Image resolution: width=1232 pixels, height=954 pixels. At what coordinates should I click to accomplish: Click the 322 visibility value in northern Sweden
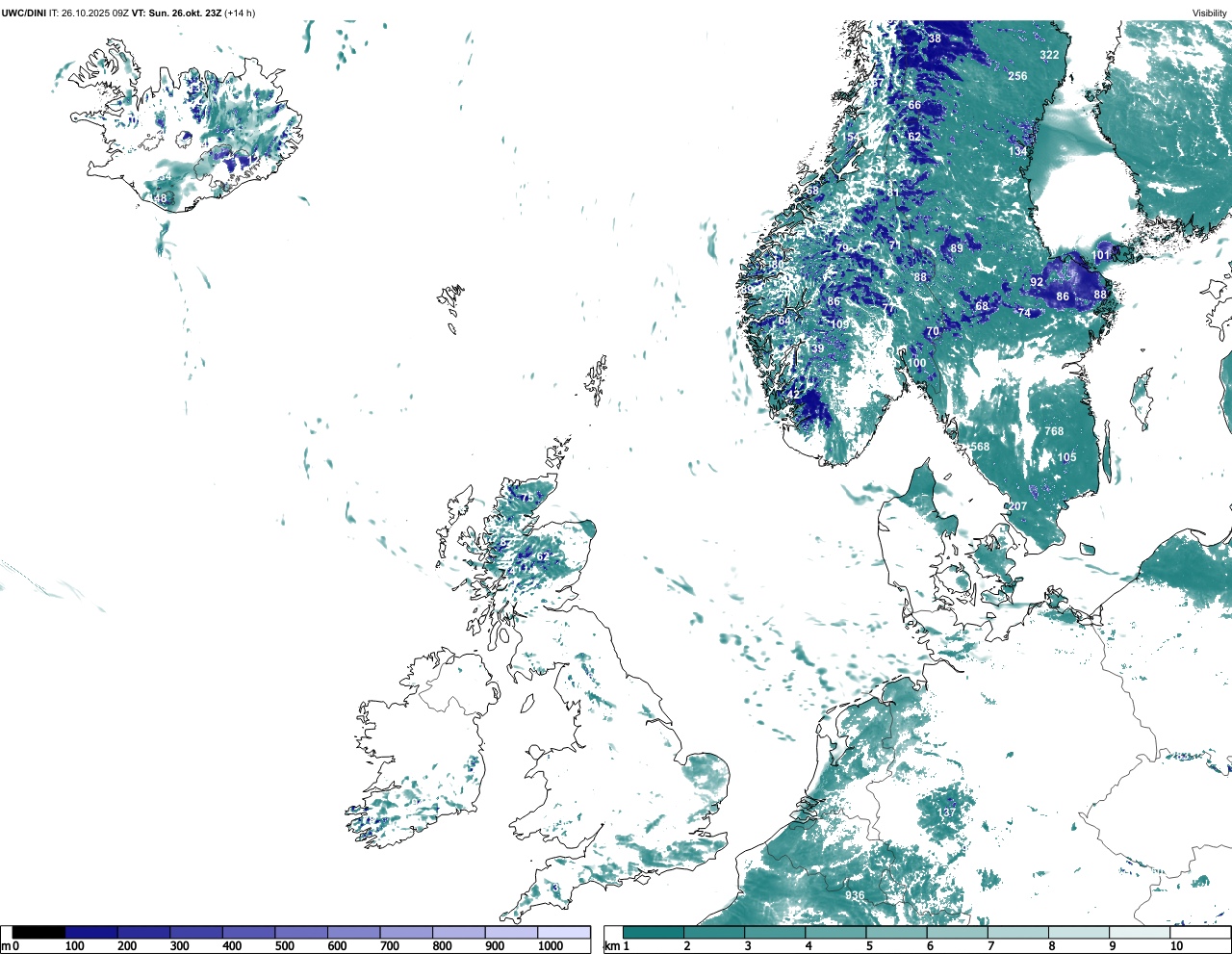click(1049, 55)
